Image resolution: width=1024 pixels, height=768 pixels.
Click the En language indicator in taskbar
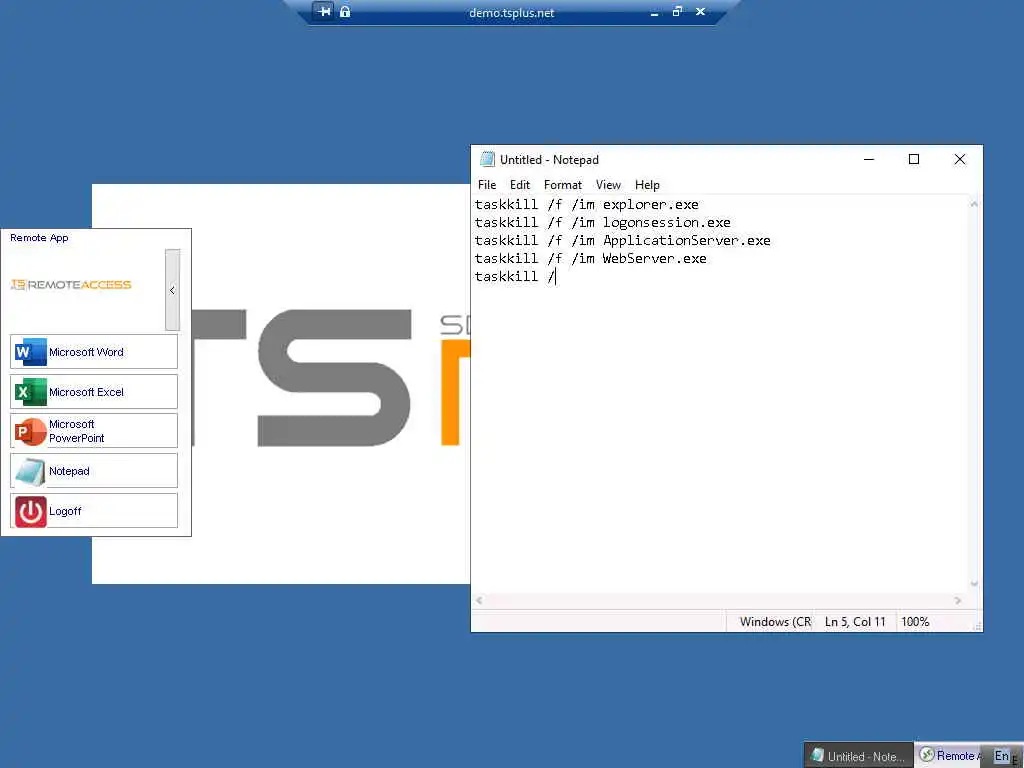(1002, 756)
